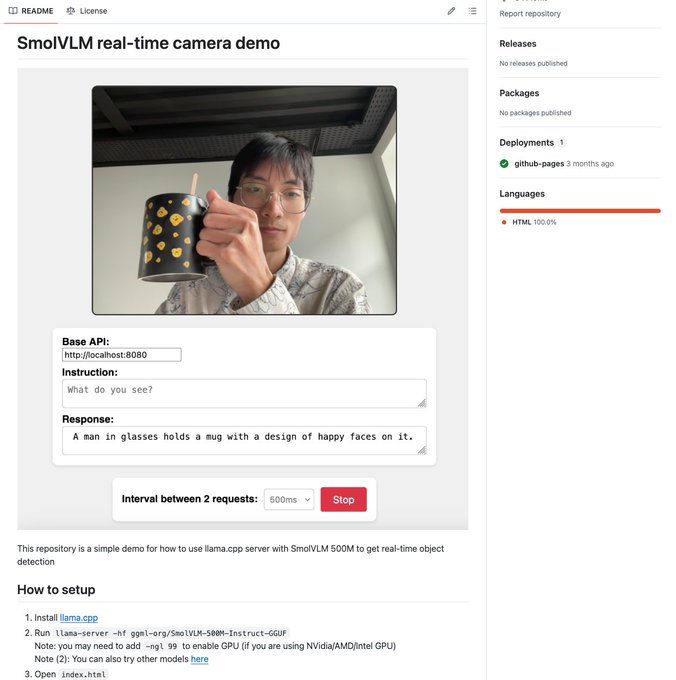The image size is (676, 680).
Task: Switch to the License tab
Action: pos(87,11)
